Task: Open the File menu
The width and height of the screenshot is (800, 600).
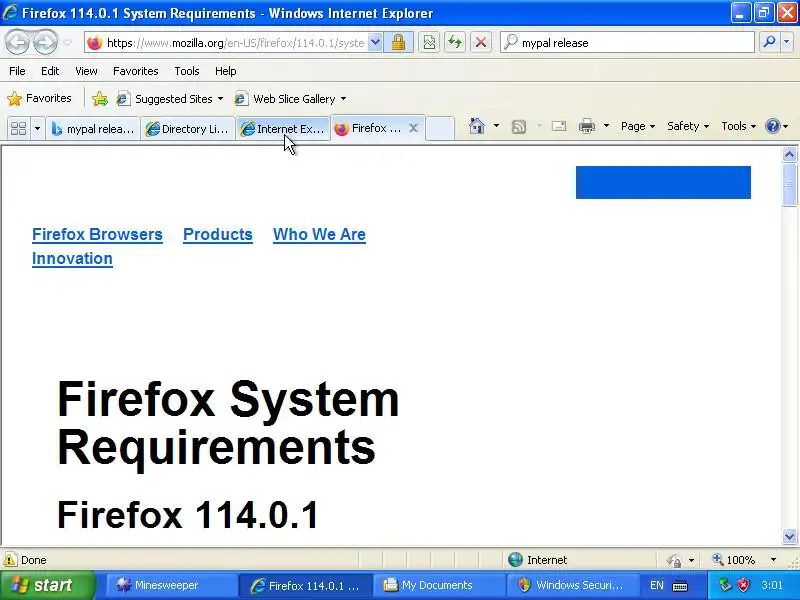Action: [17, 71]
